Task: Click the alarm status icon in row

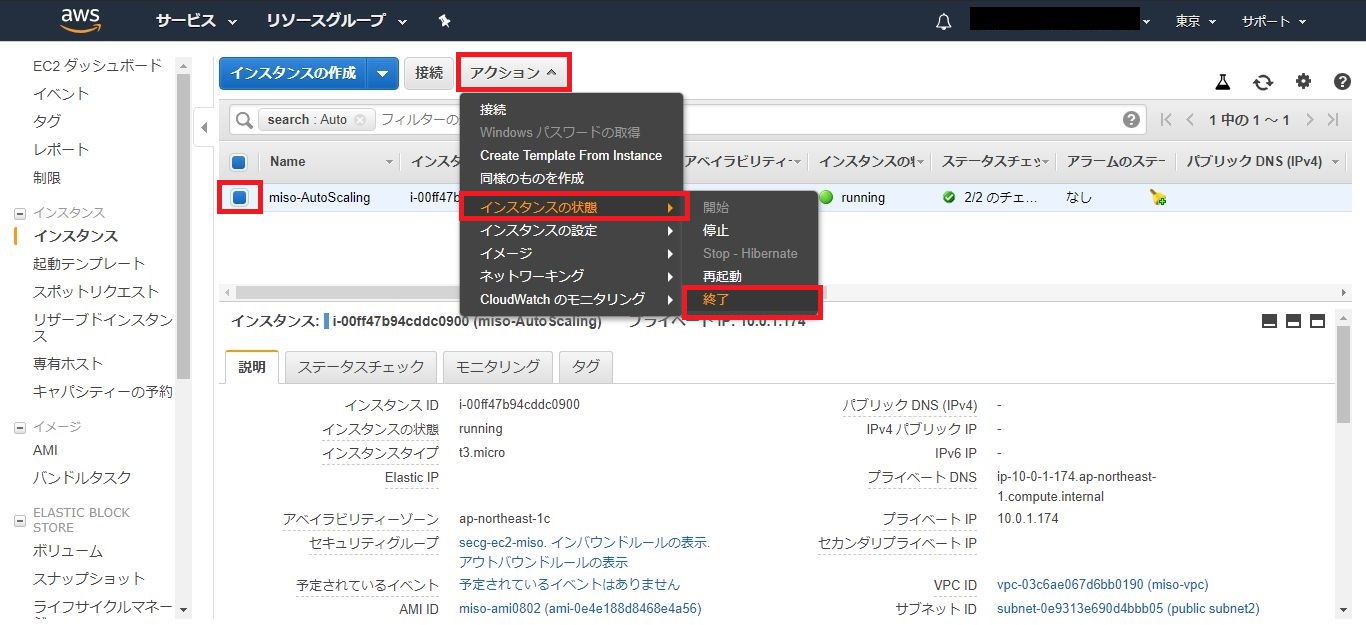Action: pos(1158,198)
